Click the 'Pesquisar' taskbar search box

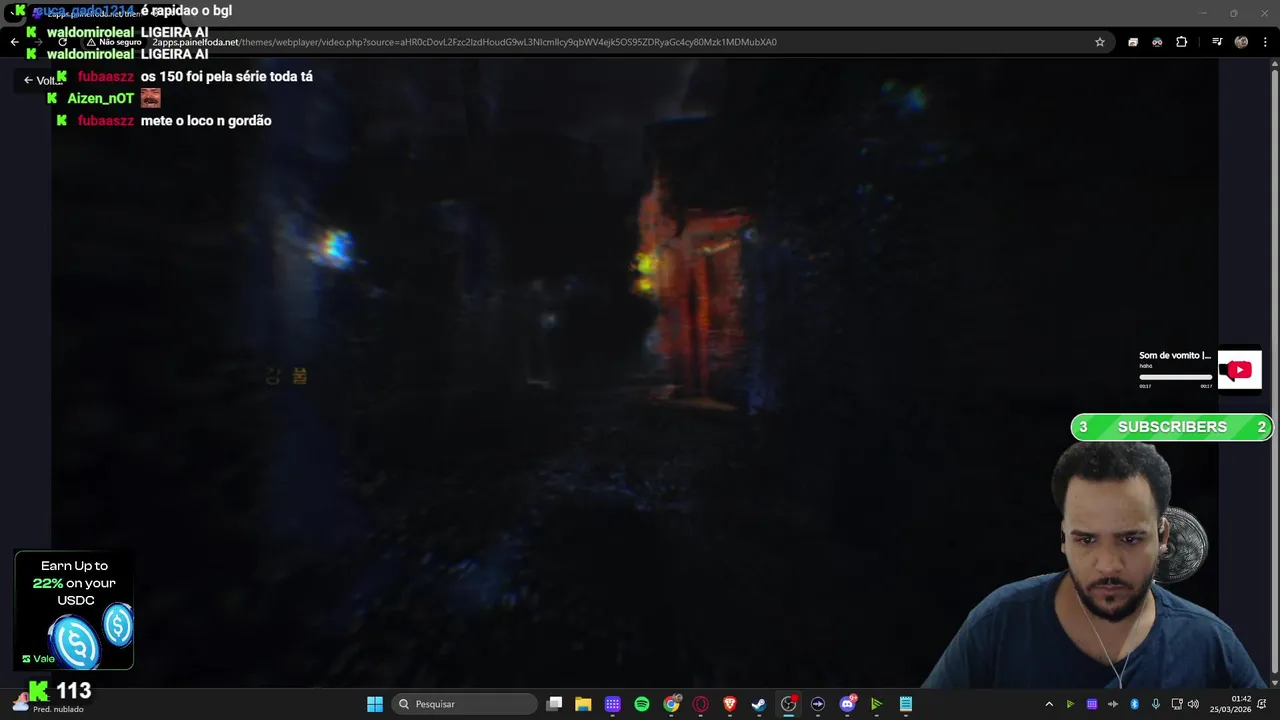(465, 704)
